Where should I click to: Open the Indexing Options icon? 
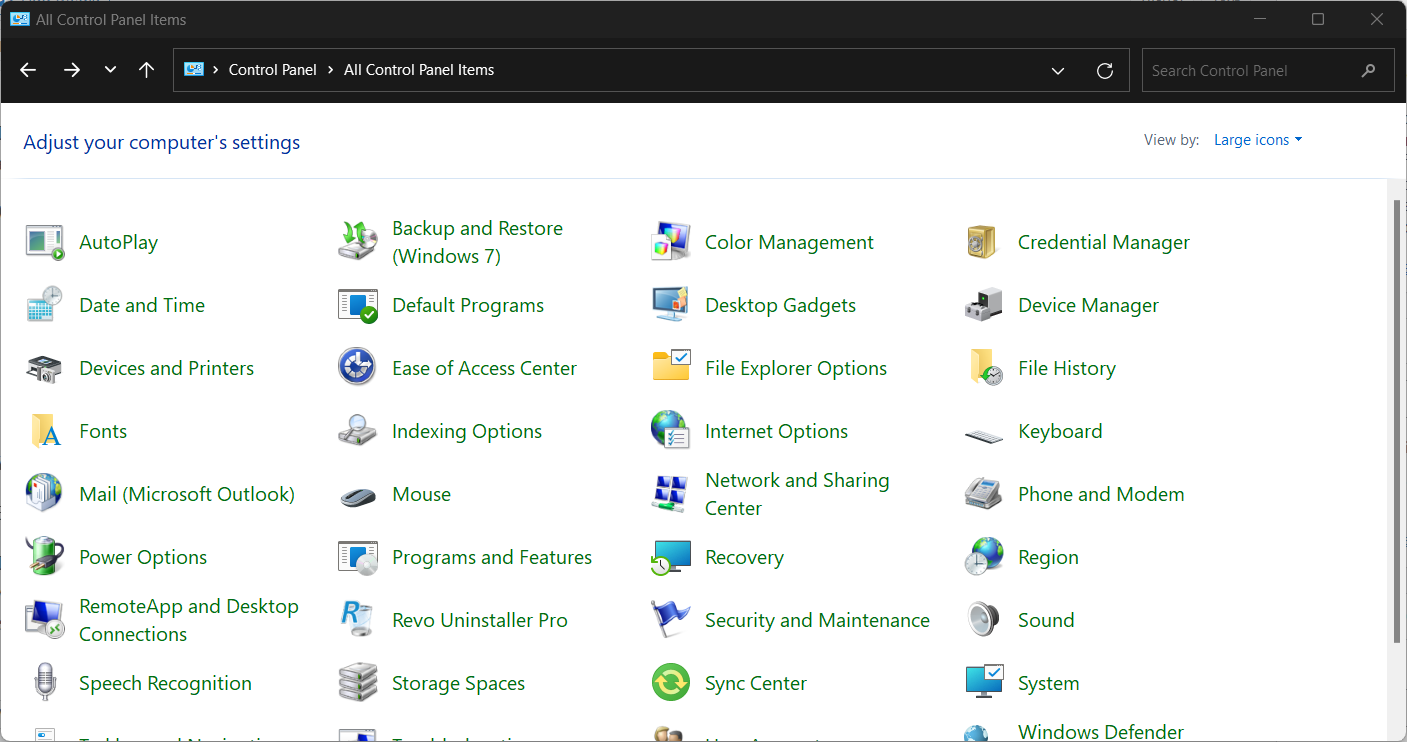click(x=358, y=431)
